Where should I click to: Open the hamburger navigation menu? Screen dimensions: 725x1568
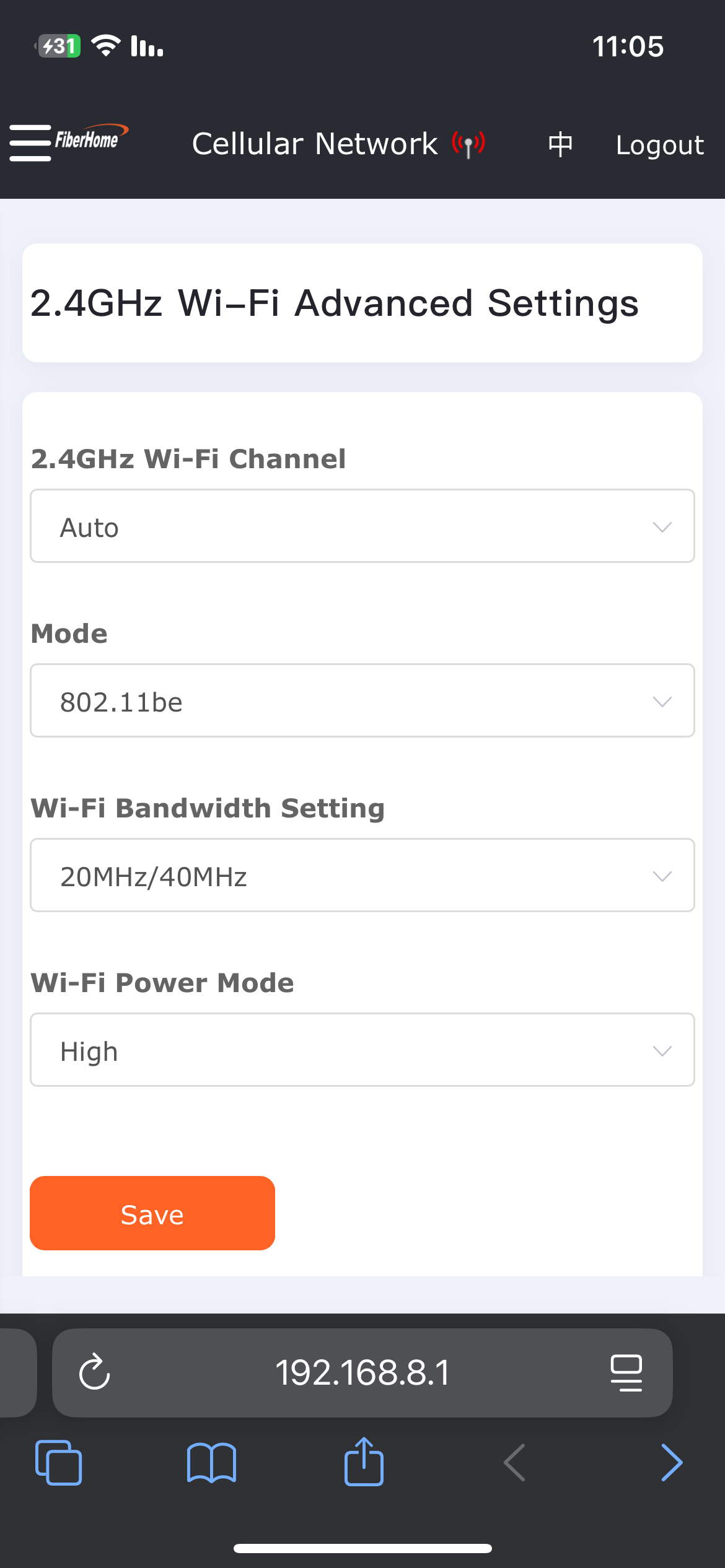[30, 143]
